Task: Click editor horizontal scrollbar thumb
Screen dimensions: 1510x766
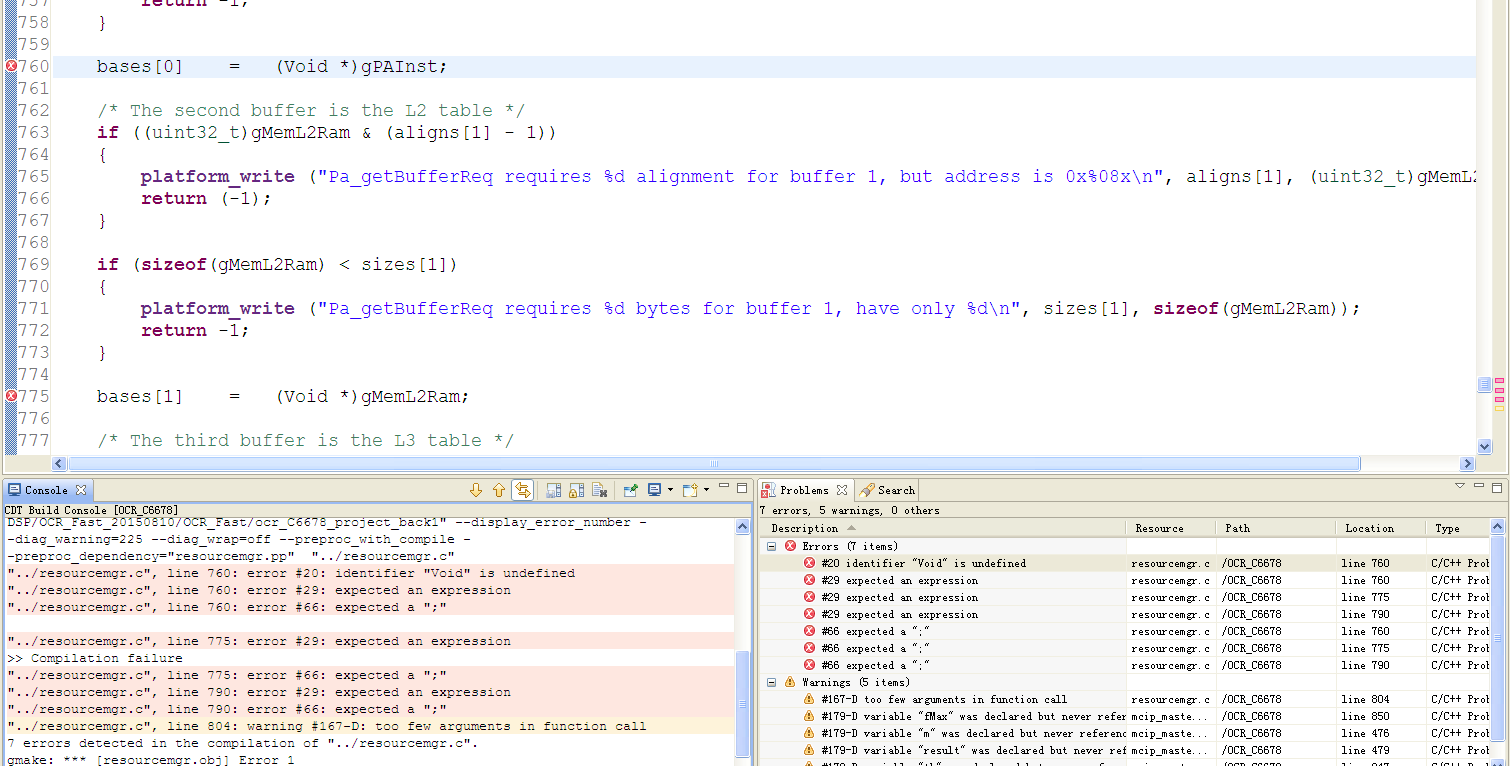Action: (714, 464)
